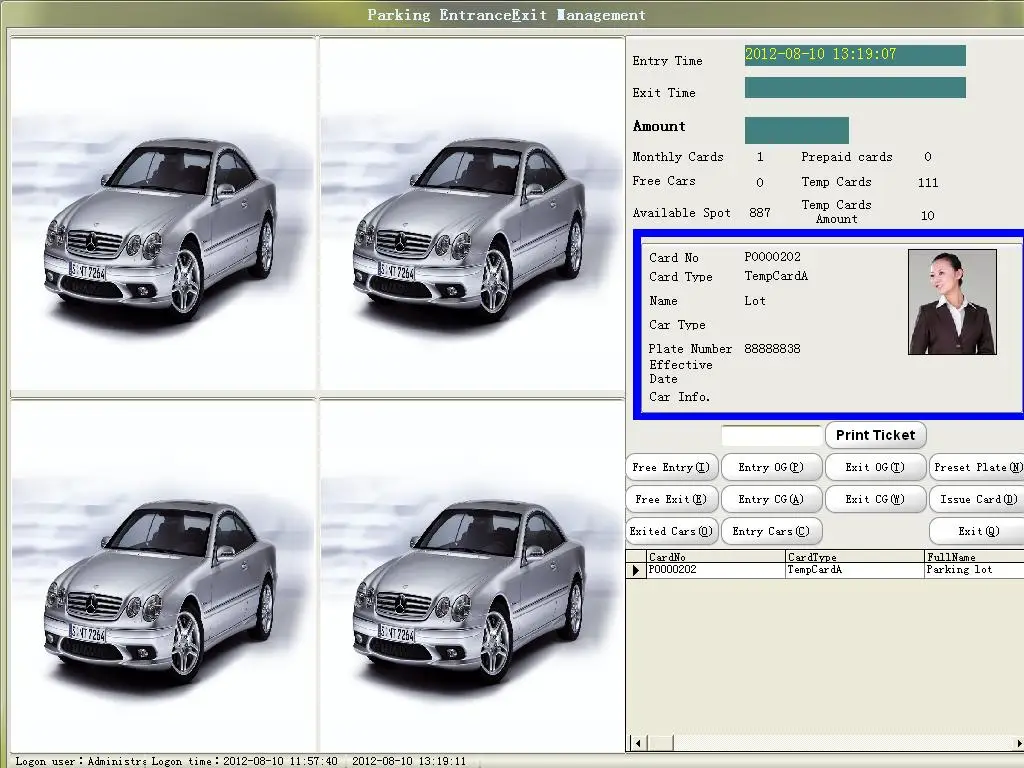1024x768 pixels.
Task: Select the row indicator arrow for P0000202
Action: pyautogui.click(x=635, y=570)
